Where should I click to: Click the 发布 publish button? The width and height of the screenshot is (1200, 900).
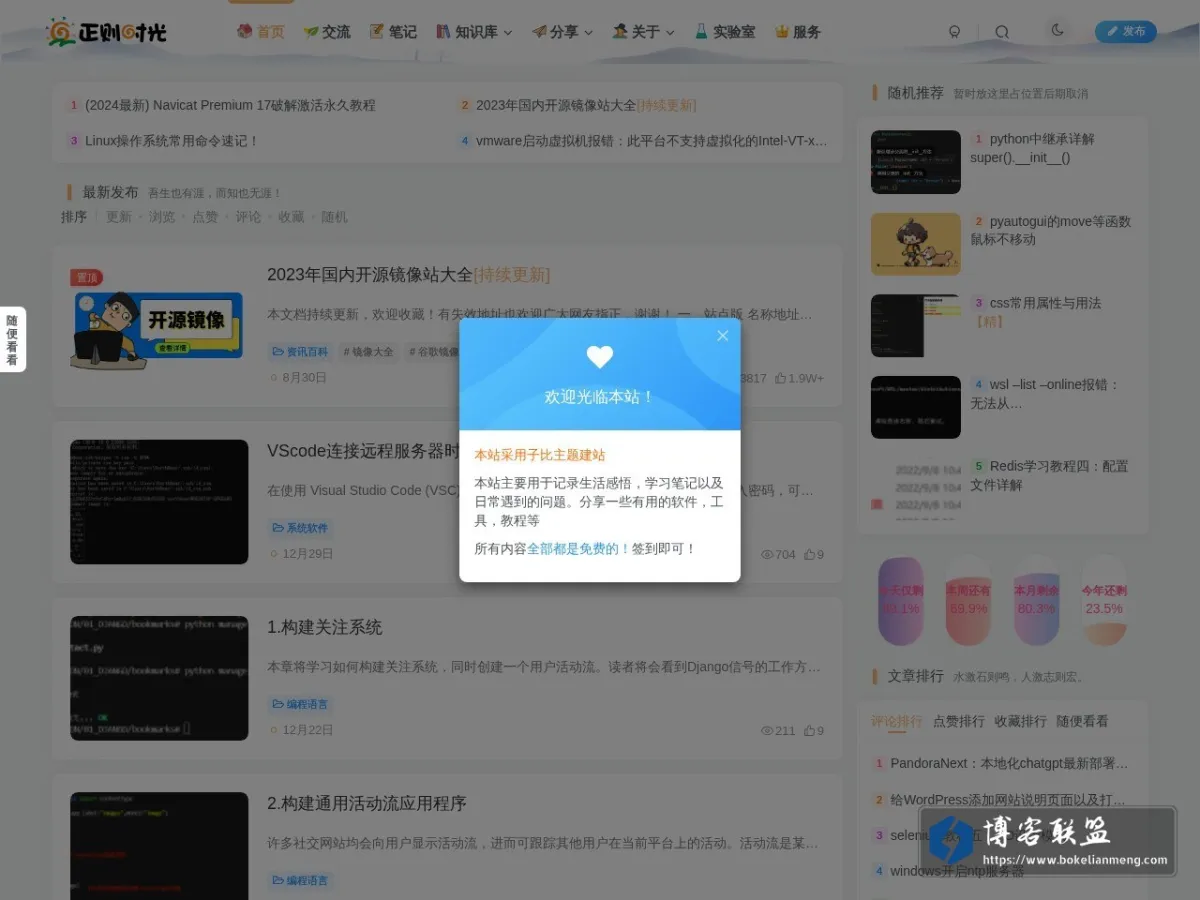tap(1126, 32)
